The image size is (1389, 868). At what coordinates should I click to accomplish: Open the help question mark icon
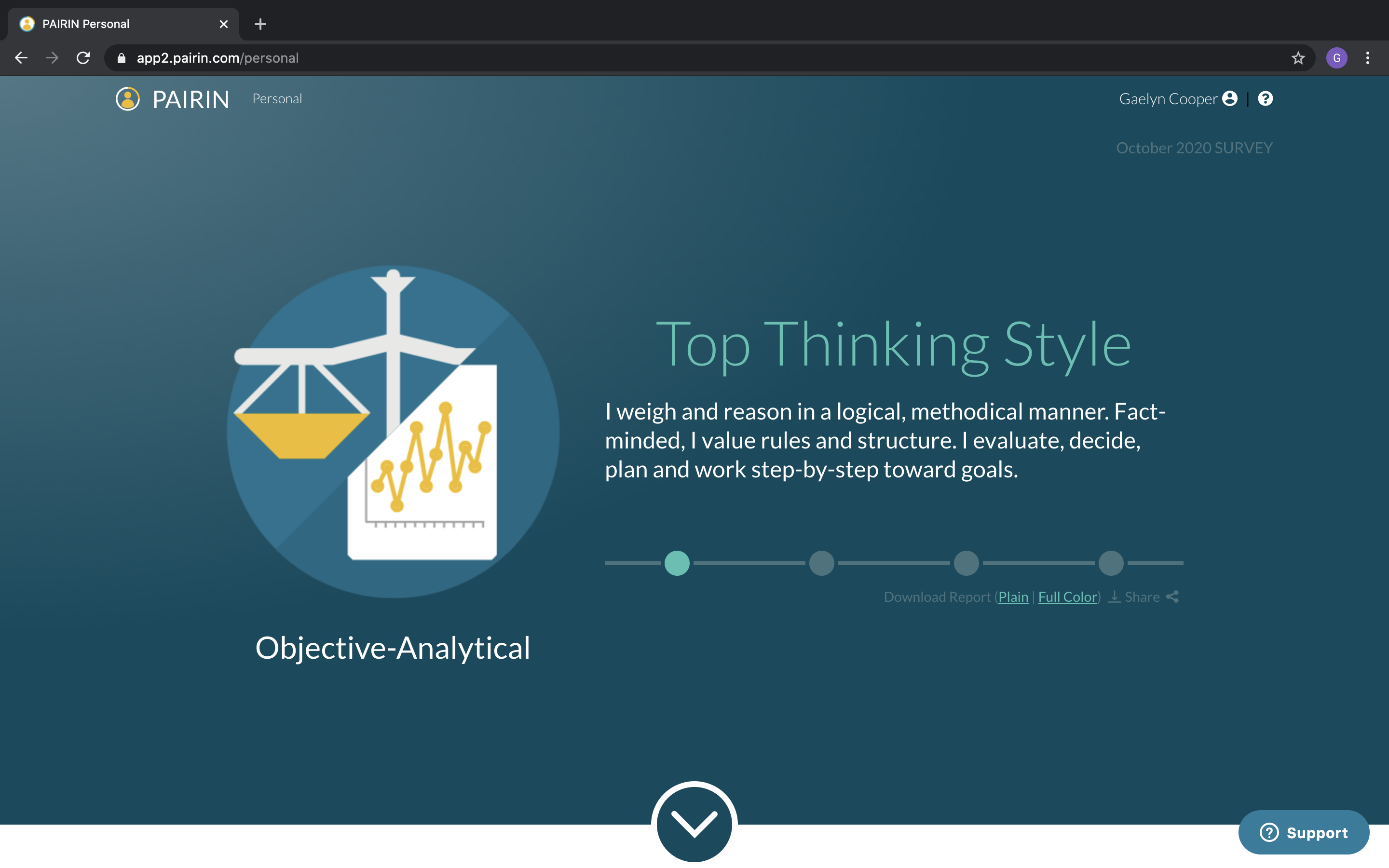1265,99
